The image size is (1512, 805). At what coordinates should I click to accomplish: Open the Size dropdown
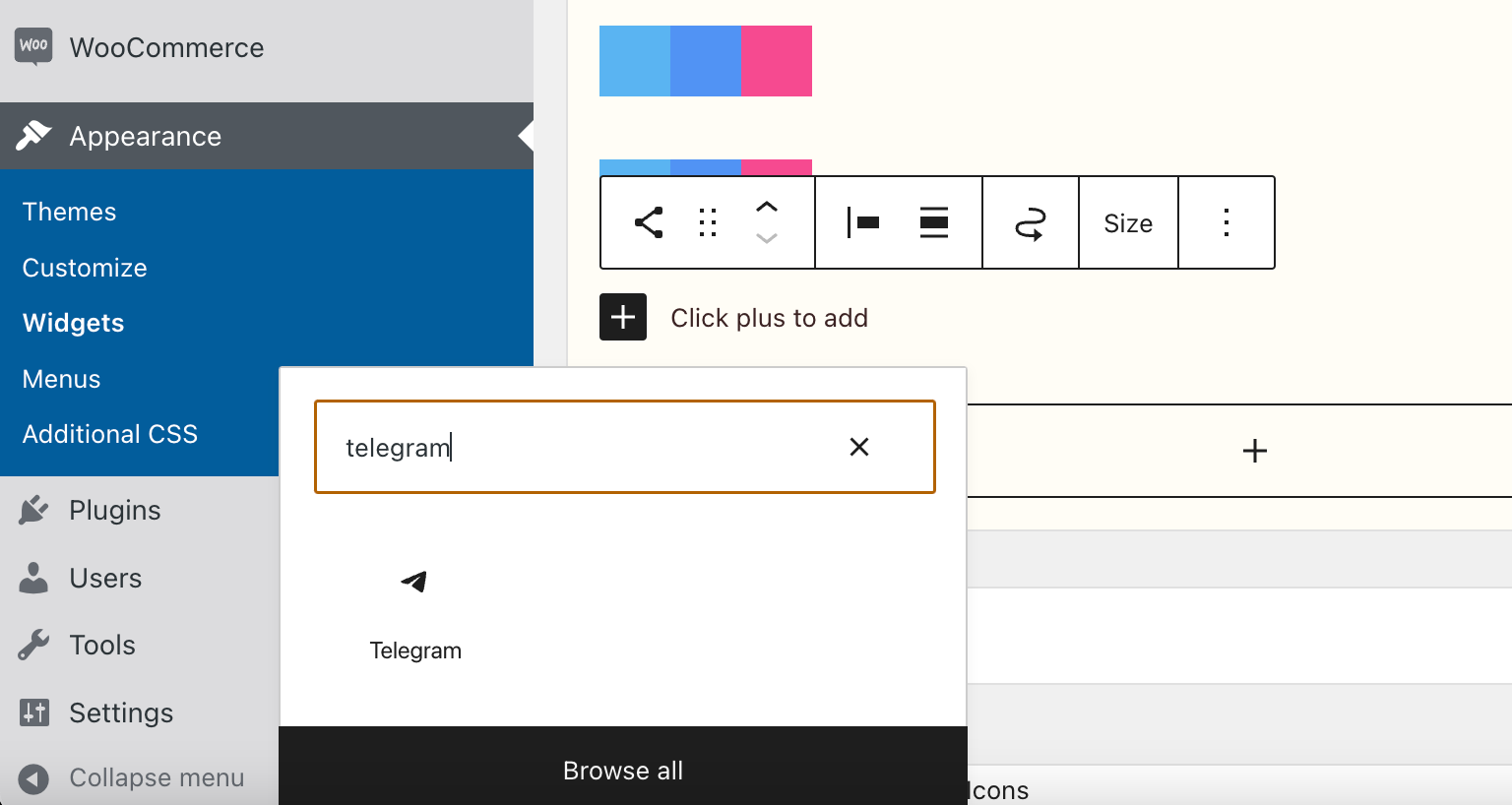(1128, 223)
